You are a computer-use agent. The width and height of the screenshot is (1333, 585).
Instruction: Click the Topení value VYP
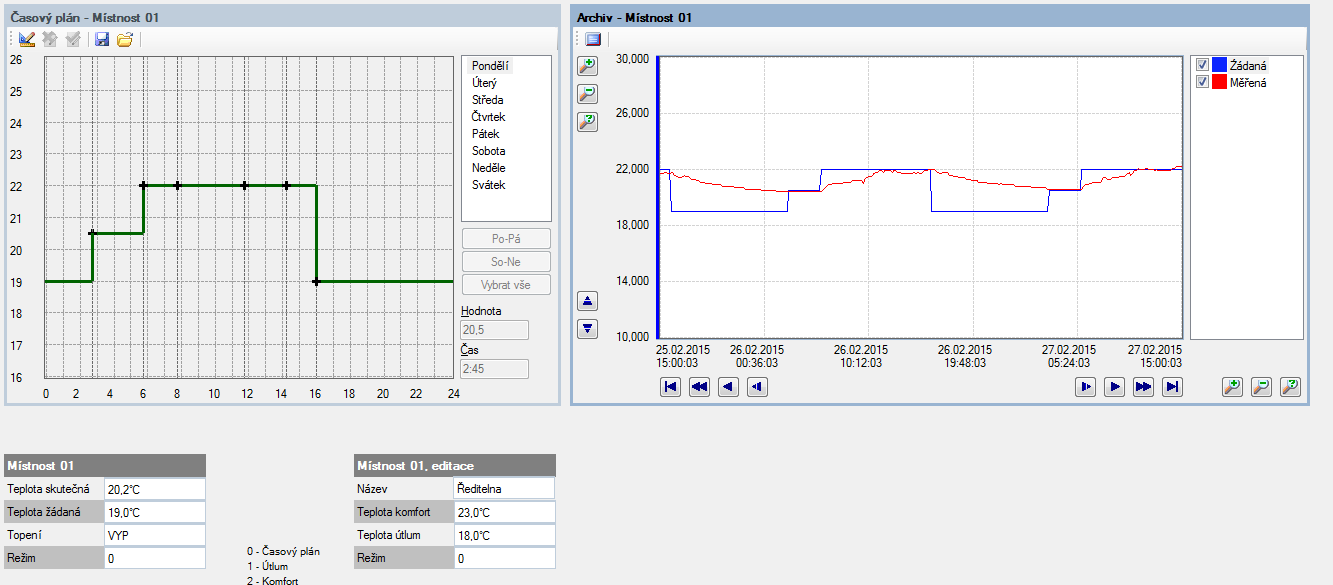(155, 535)
